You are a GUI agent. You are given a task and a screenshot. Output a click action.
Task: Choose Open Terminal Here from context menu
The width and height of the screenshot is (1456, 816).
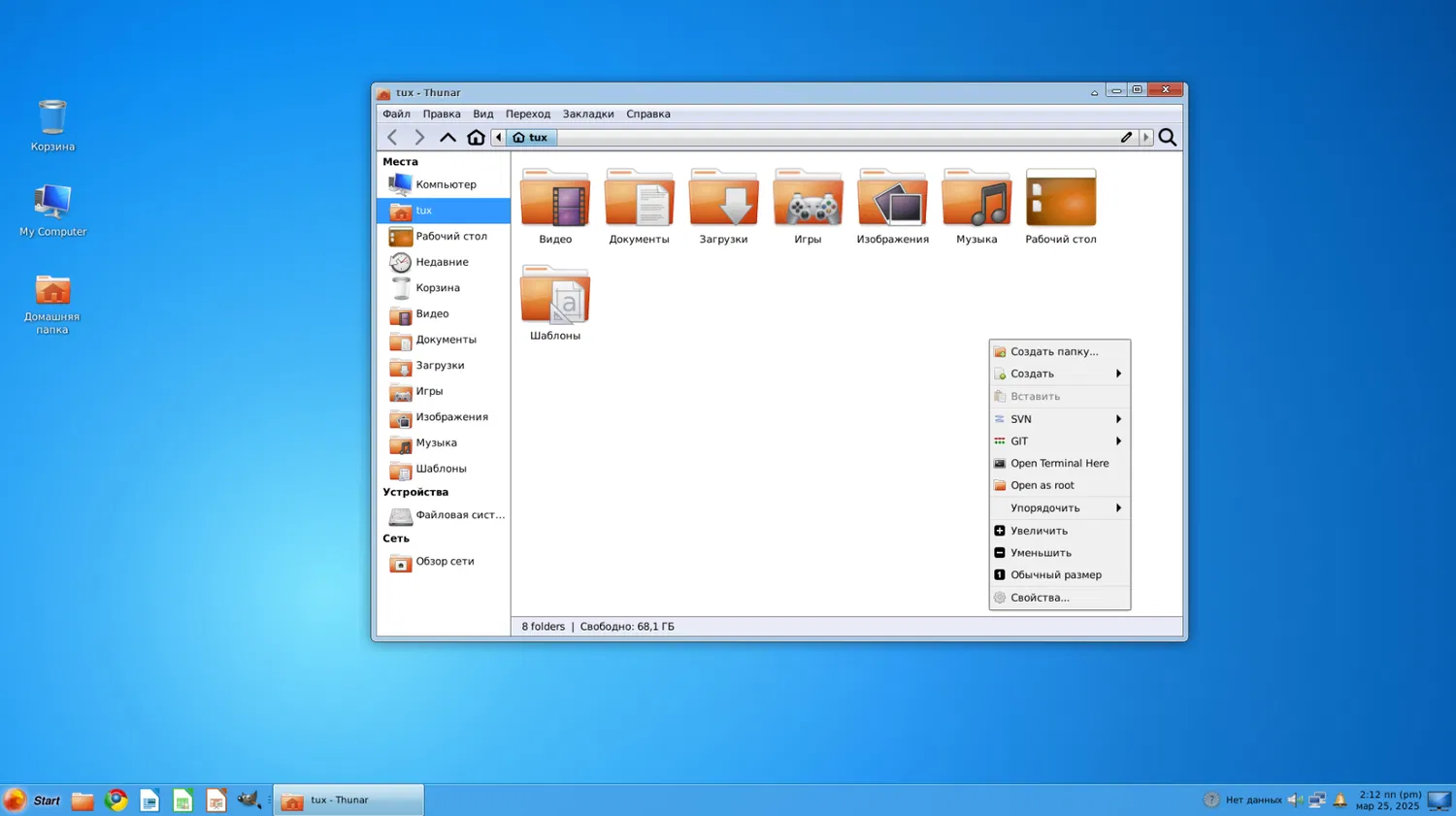(1059, 464)
